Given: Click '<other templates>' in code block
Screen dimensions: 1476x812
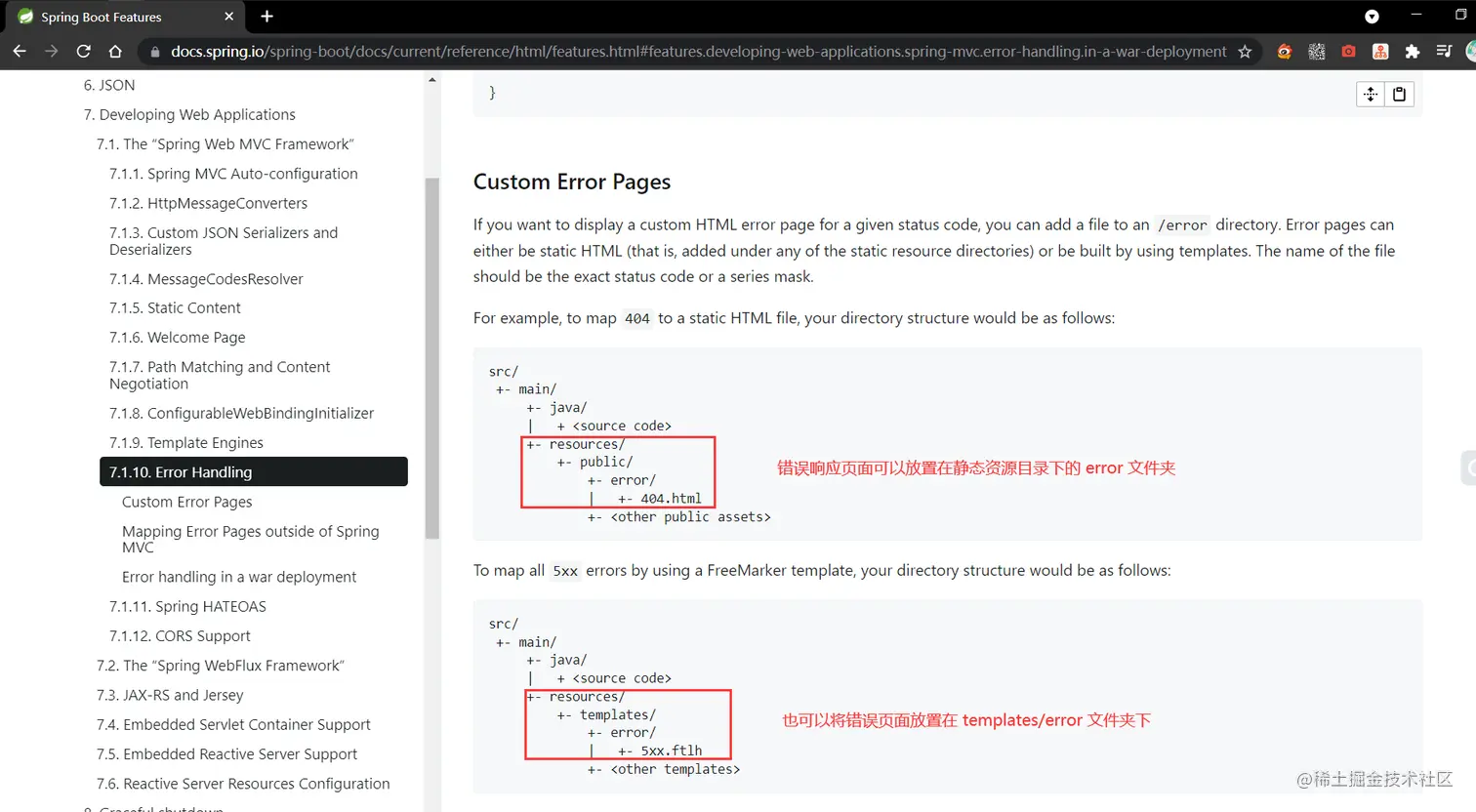Looking at the screenshot, I should click(676, 769).
